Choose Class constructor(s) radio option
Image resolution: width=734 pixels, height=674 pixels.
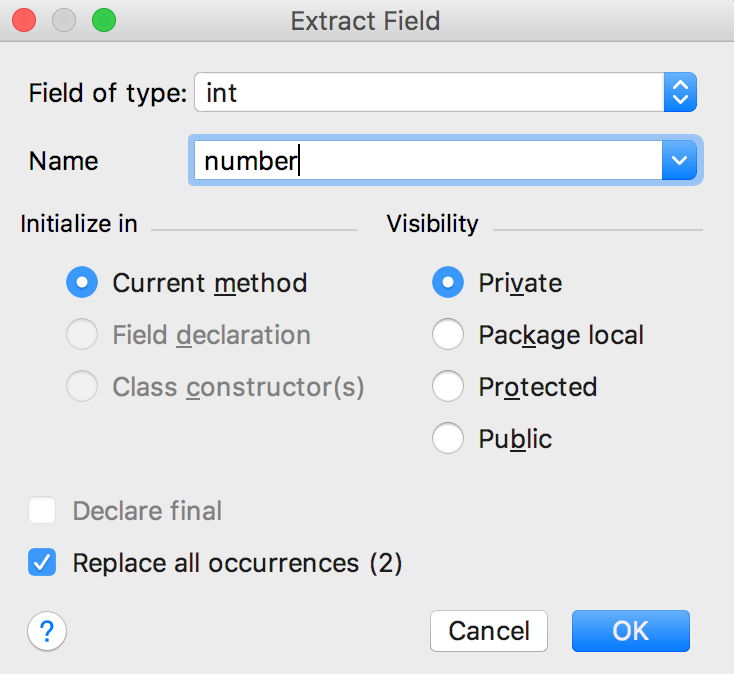click(82, 386)
